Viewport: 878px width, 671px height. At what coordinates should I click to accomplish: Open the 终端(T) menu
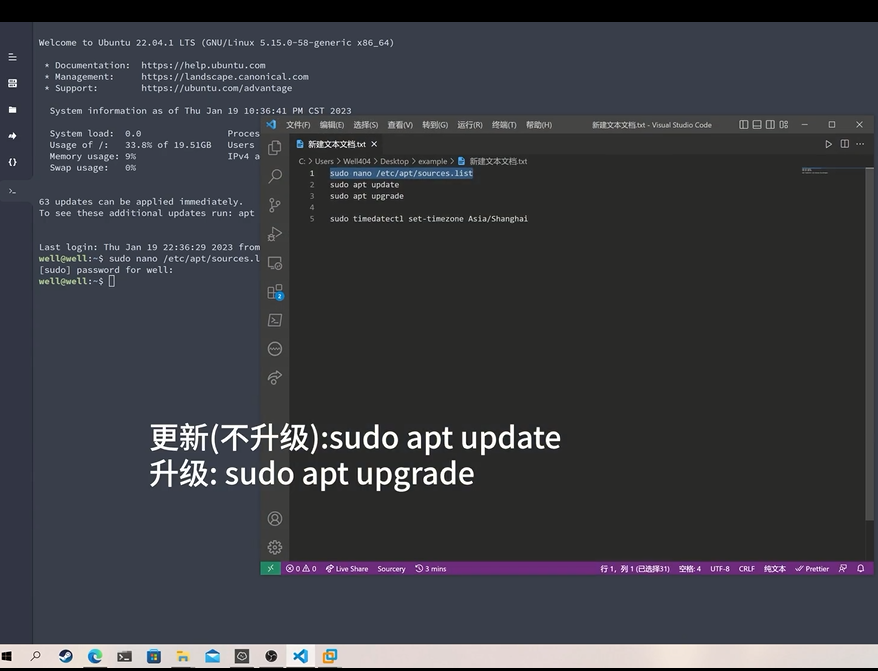pyautogui.click(x=504, y=125)
